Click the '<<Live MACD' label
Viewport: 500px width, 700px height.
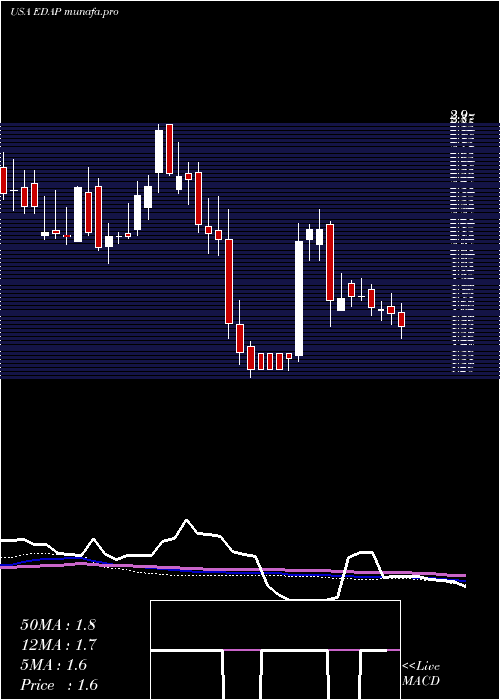click(421, 673)
